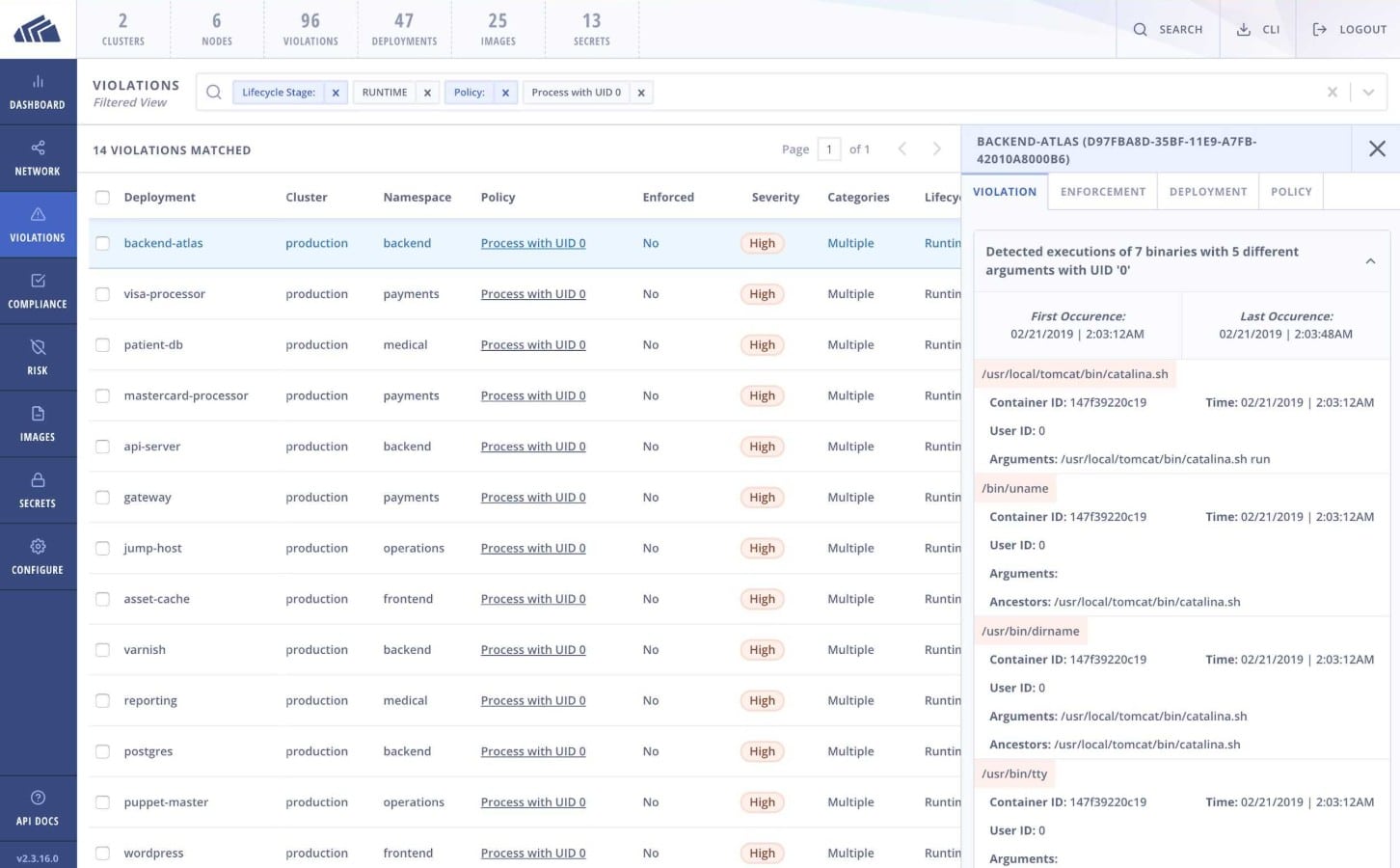Toggle the select-all checkbox in table header
Image resolution: width=1400 pixels, height=868 pixels.
tap(102, 198)
